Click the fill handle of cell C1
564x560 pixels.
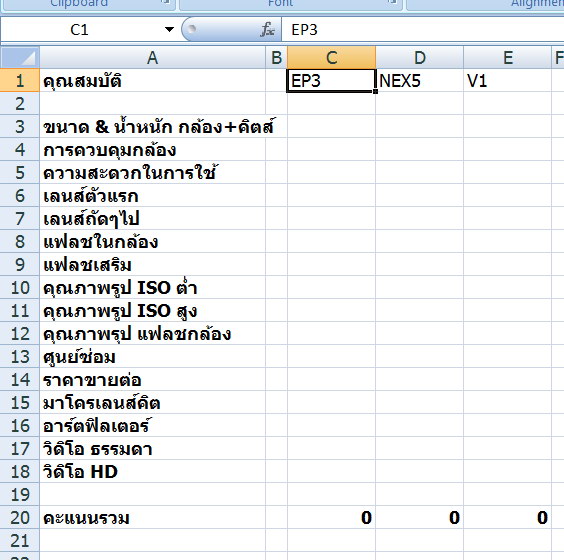(x=375, y=92)
